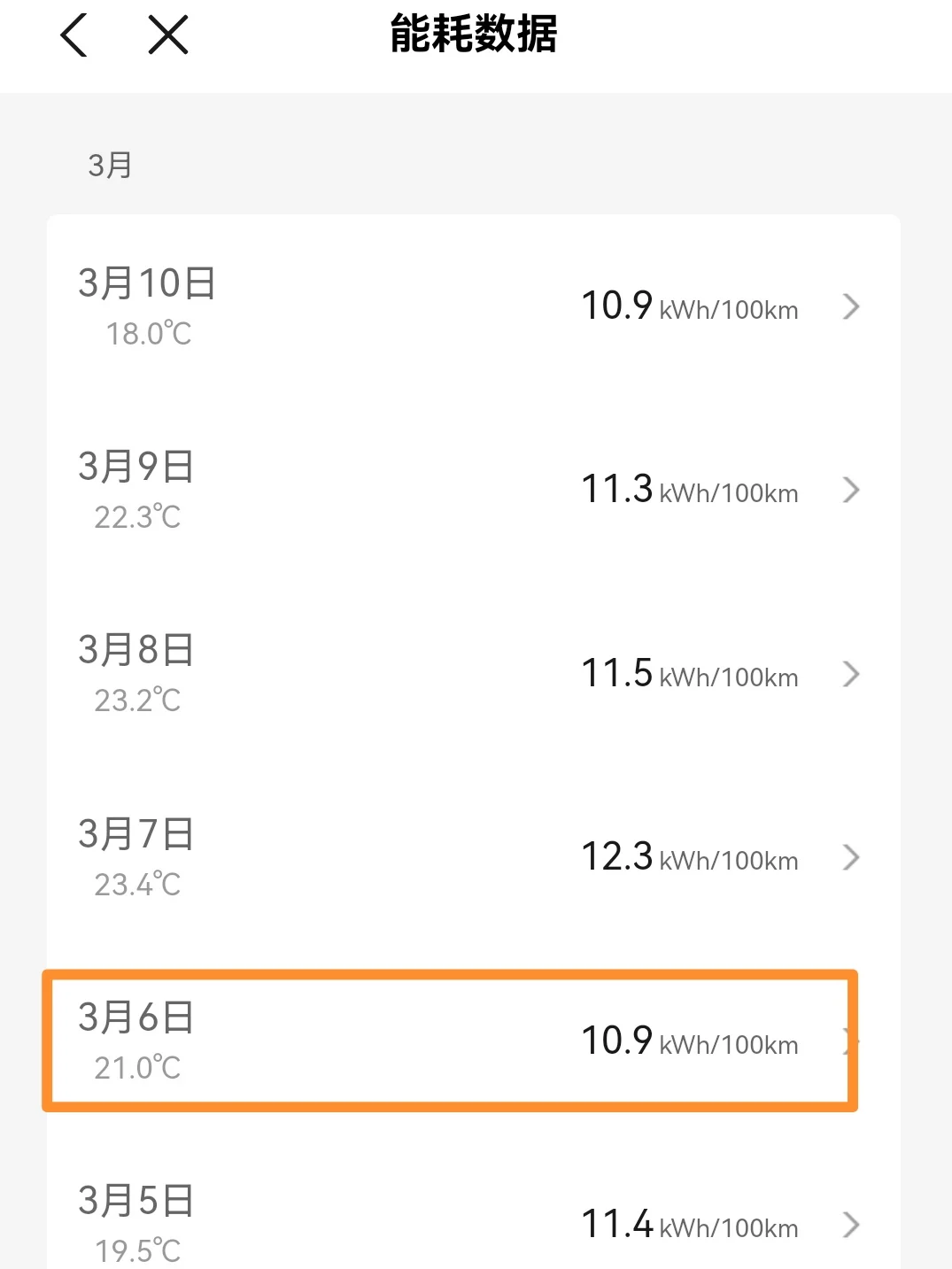Open the 3月9日 date label

[135, 467]
